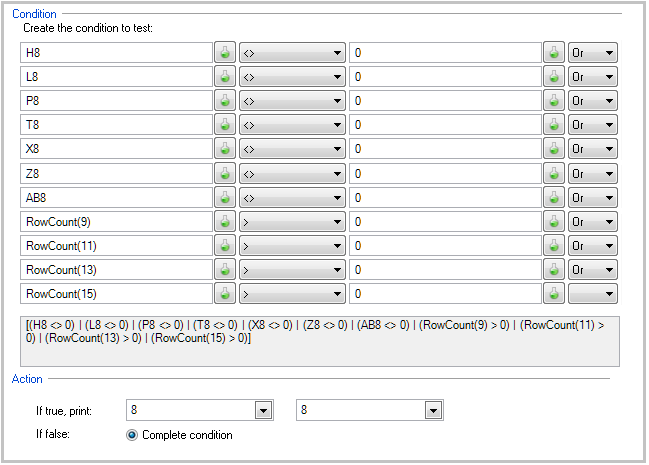
Task: Click the value-side flask icon in the RowCount(13) row
Action: [x=554, y=270]
